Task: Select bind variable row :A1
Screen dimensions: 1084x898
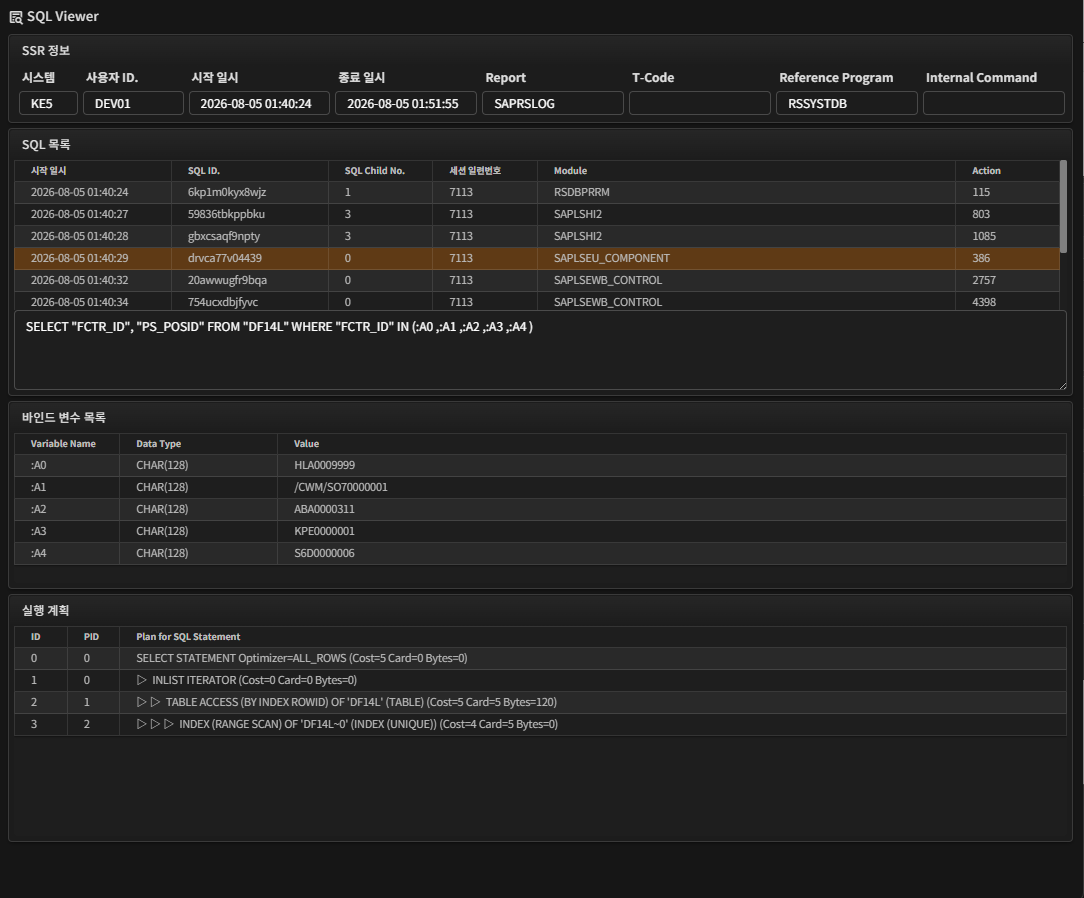Action: (540, 487)
